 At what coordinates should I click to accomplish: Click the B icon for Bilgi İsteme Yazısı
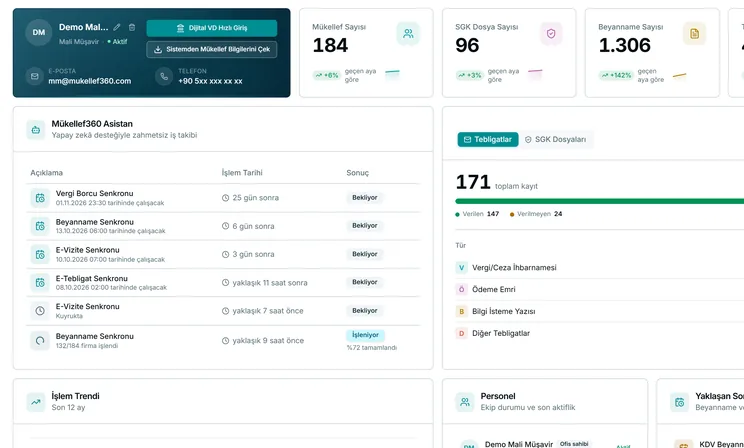click(x=461, y=311)
